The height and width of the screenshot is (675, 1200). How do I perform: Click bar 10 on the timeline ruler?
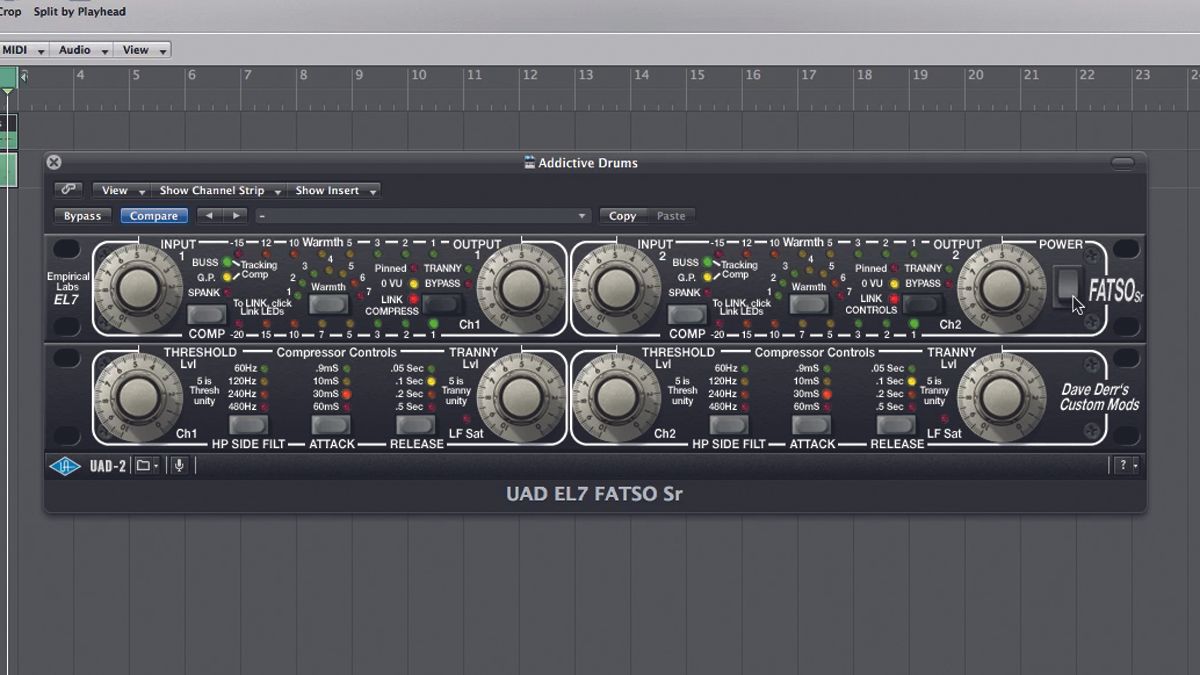419,75
